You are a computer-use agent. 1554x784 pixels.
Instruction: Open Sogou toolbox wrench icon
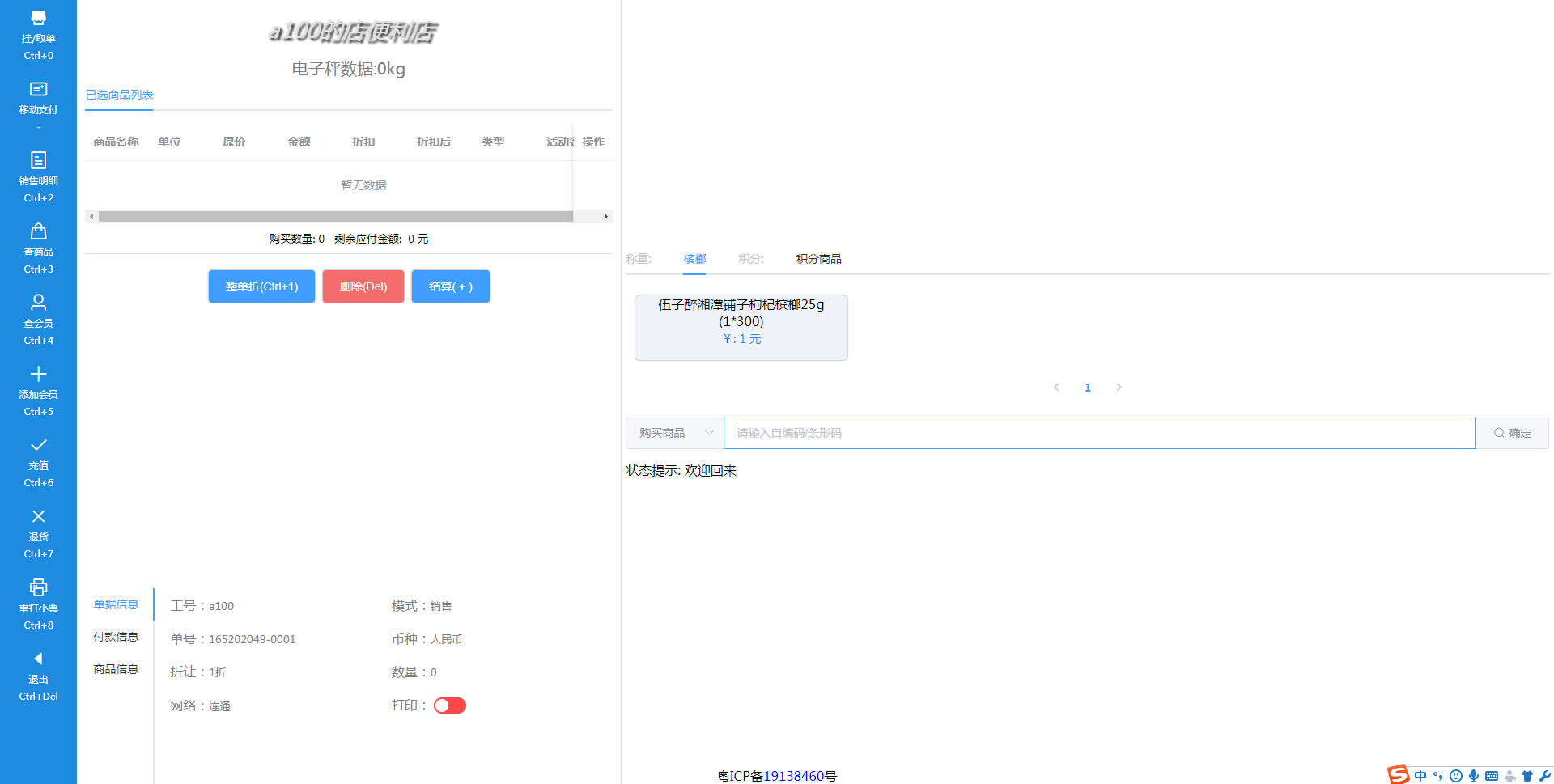[1544, 776]
